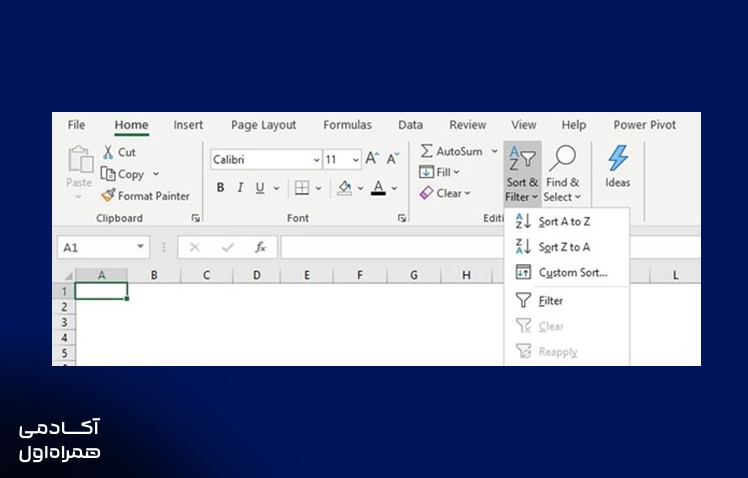Switch to the Formulas tab
This screenshot has width=748, height=478.
click(347, 125)
